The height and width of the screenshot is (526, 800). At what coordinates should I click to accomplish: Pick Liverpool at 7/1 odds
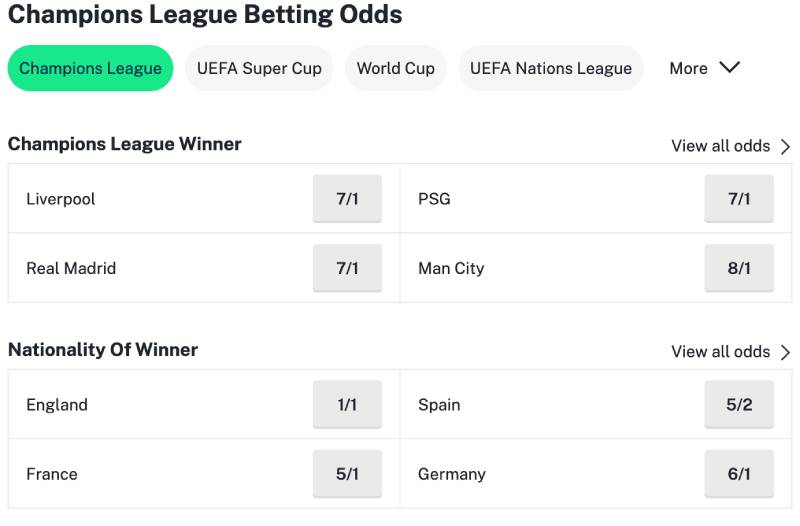point(347,199)
